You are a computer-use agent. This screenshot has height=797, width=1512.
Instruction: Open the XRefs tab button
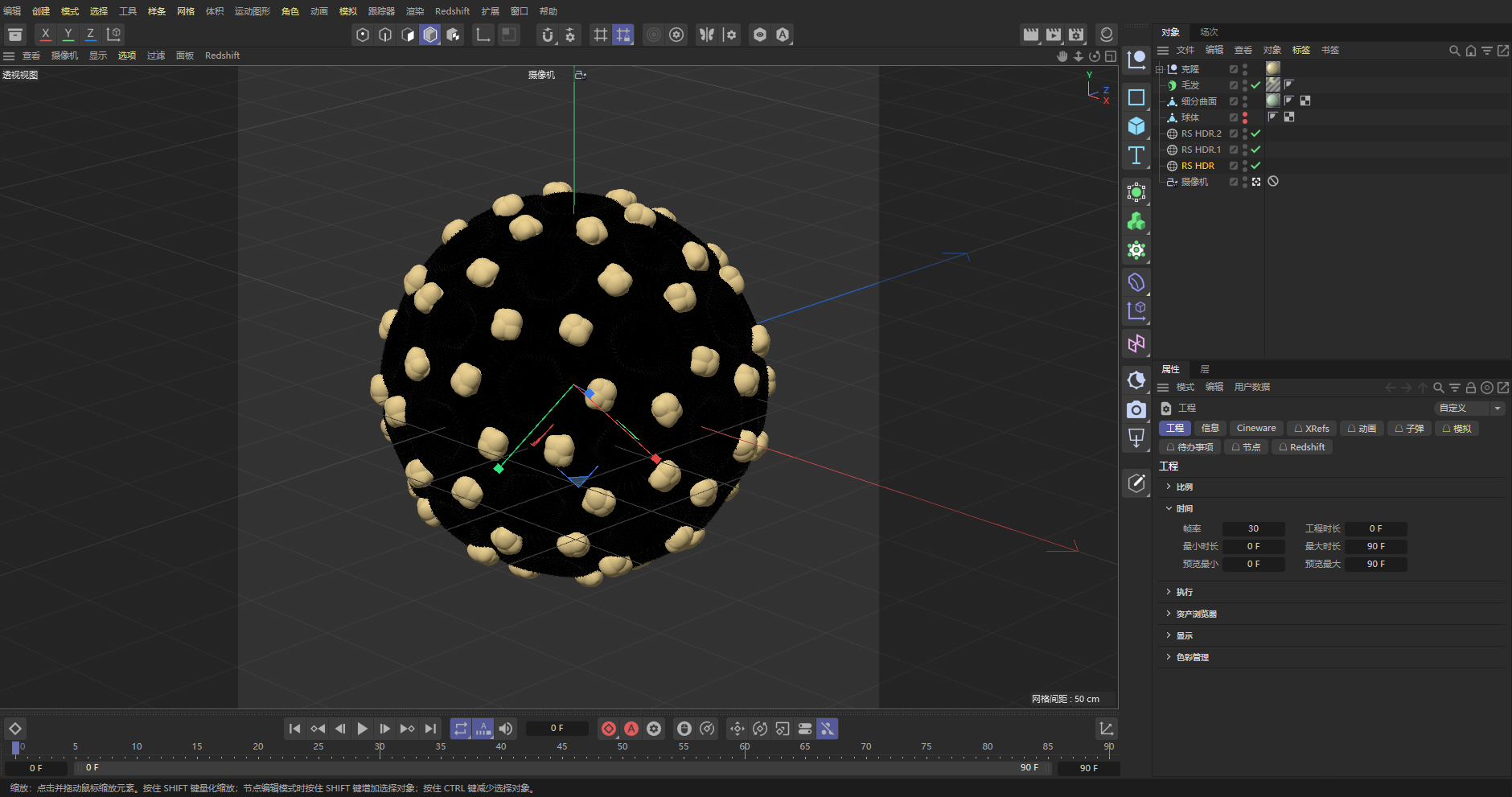click(1312, 429)
